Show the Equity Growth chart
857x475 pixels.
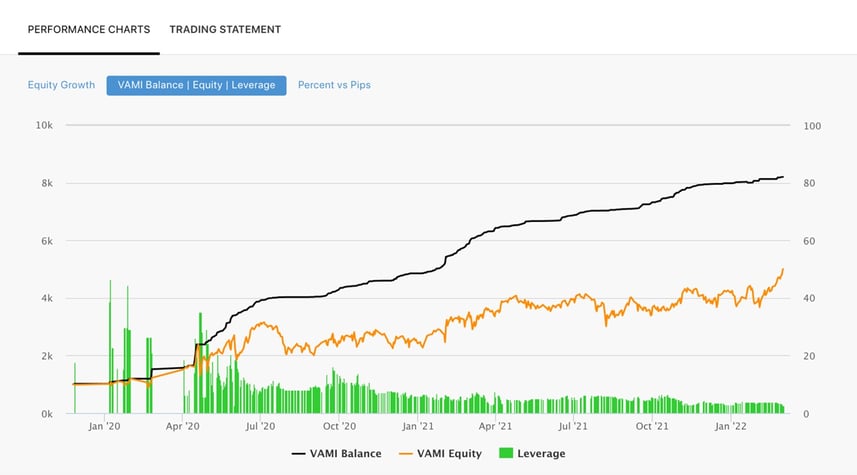(61, 85)
